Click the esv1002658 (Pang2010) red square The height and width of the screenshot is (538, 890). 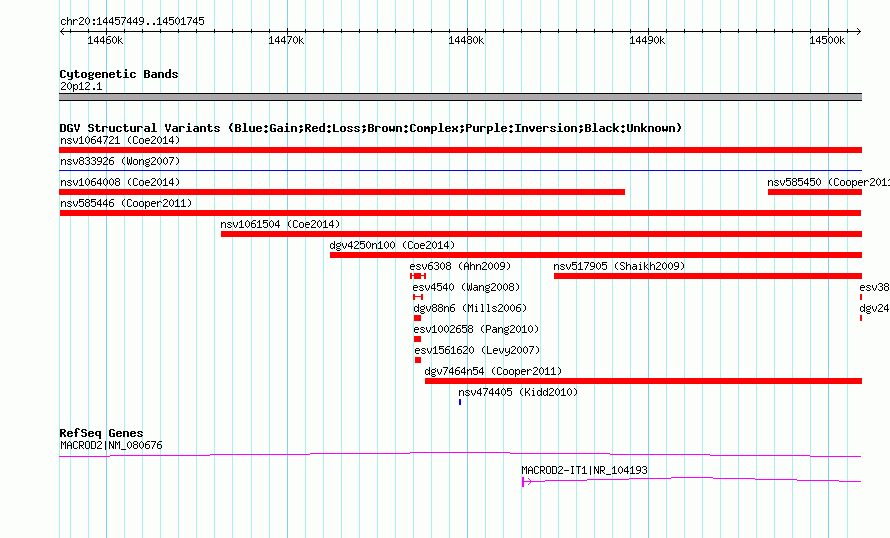(x=418, y=339)
